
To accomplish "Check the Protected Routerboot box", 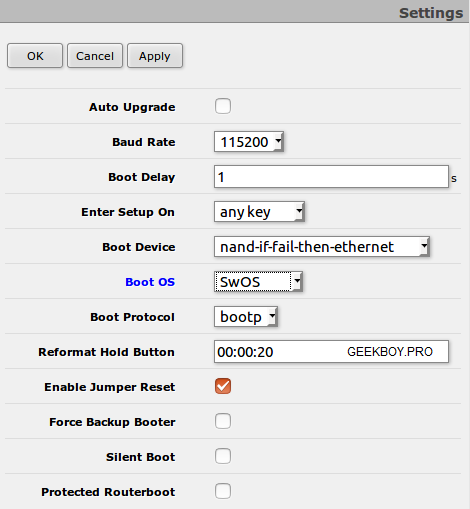I will point(223,491).
